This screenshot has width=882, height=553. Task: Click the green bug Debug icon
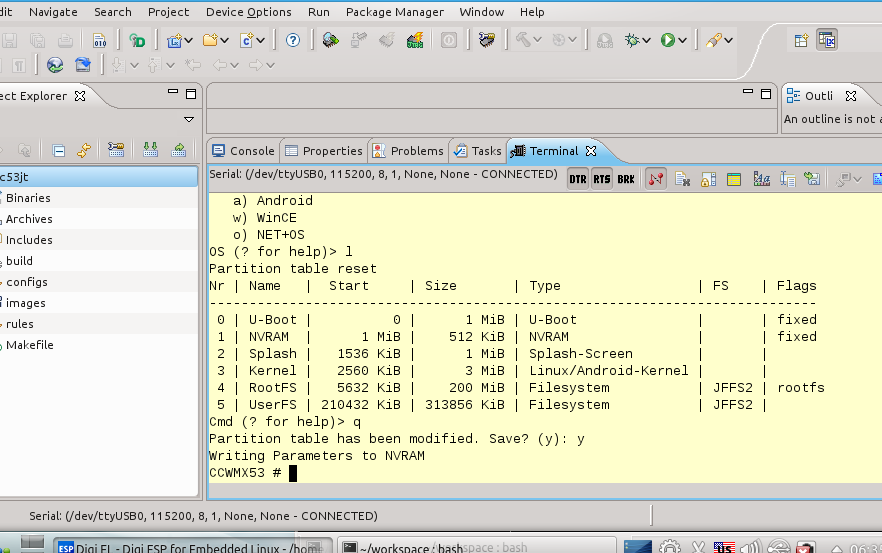pyautogui.click(x=632, y=40)
